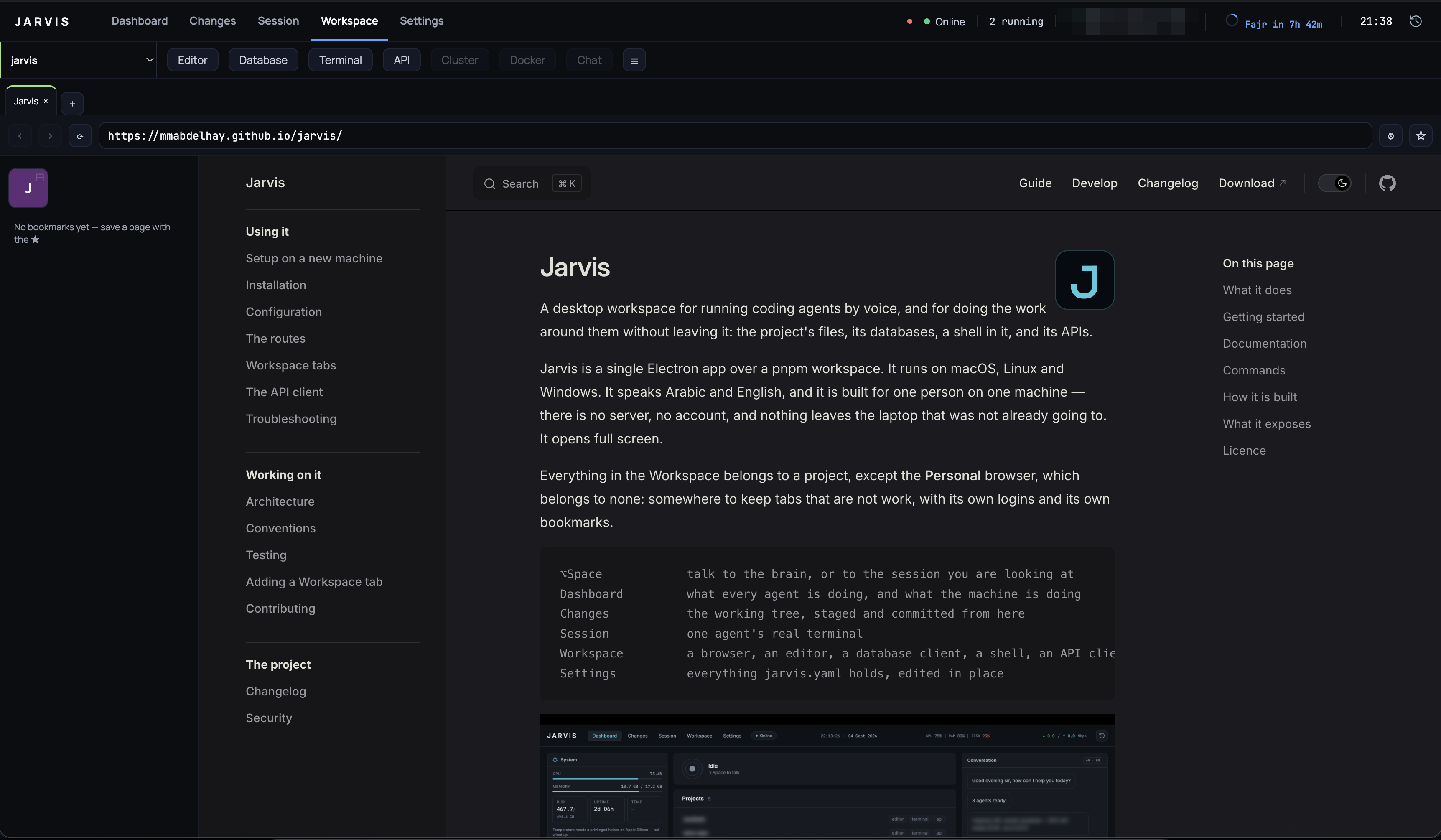This screenshot has height=840, width=1441.
Task: Go back in browser history
Action: [x=20, y=136]
